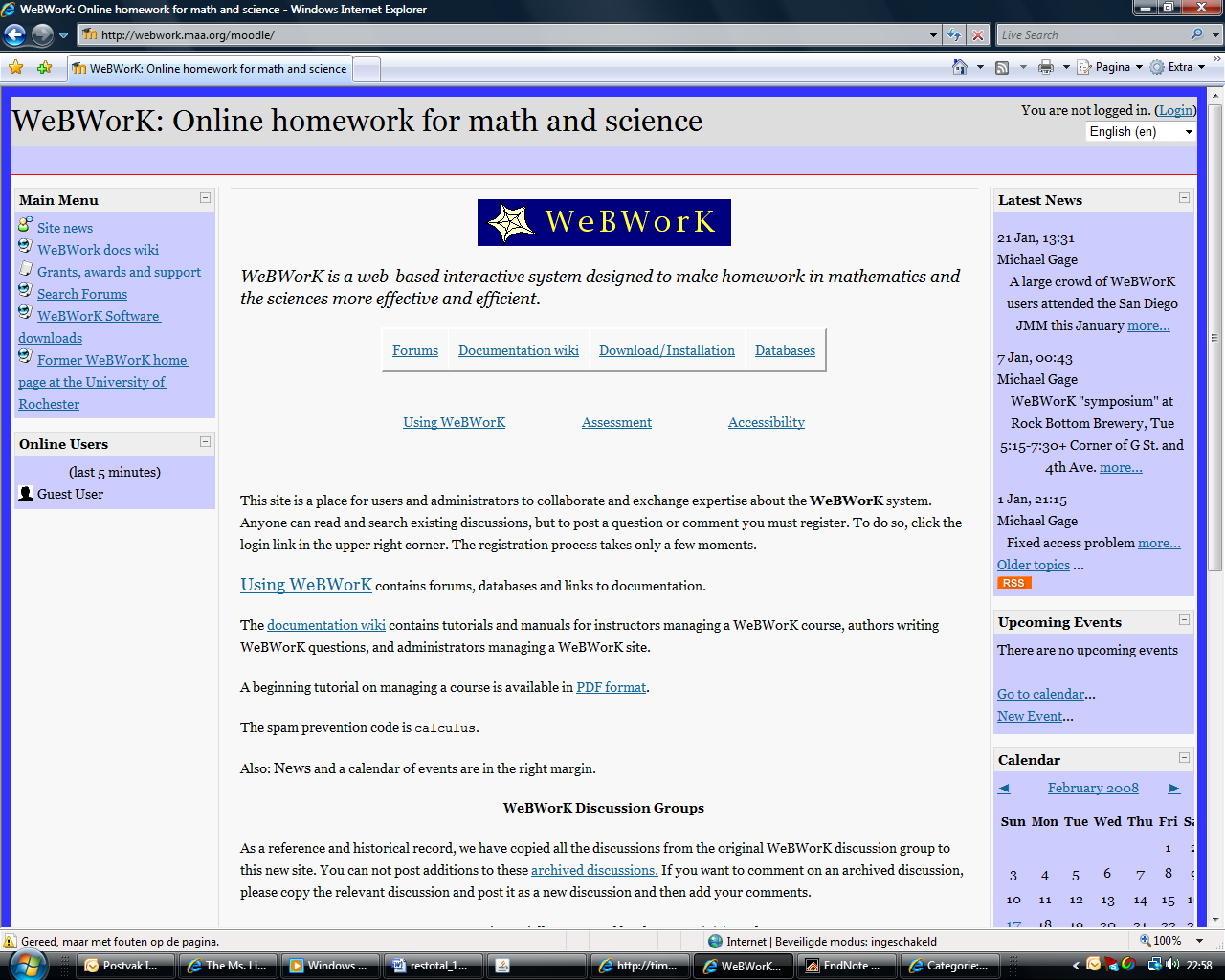The image size is (1225, 980).
Task: Open the Documentation wiki tab link
Action: pos(519,350)
